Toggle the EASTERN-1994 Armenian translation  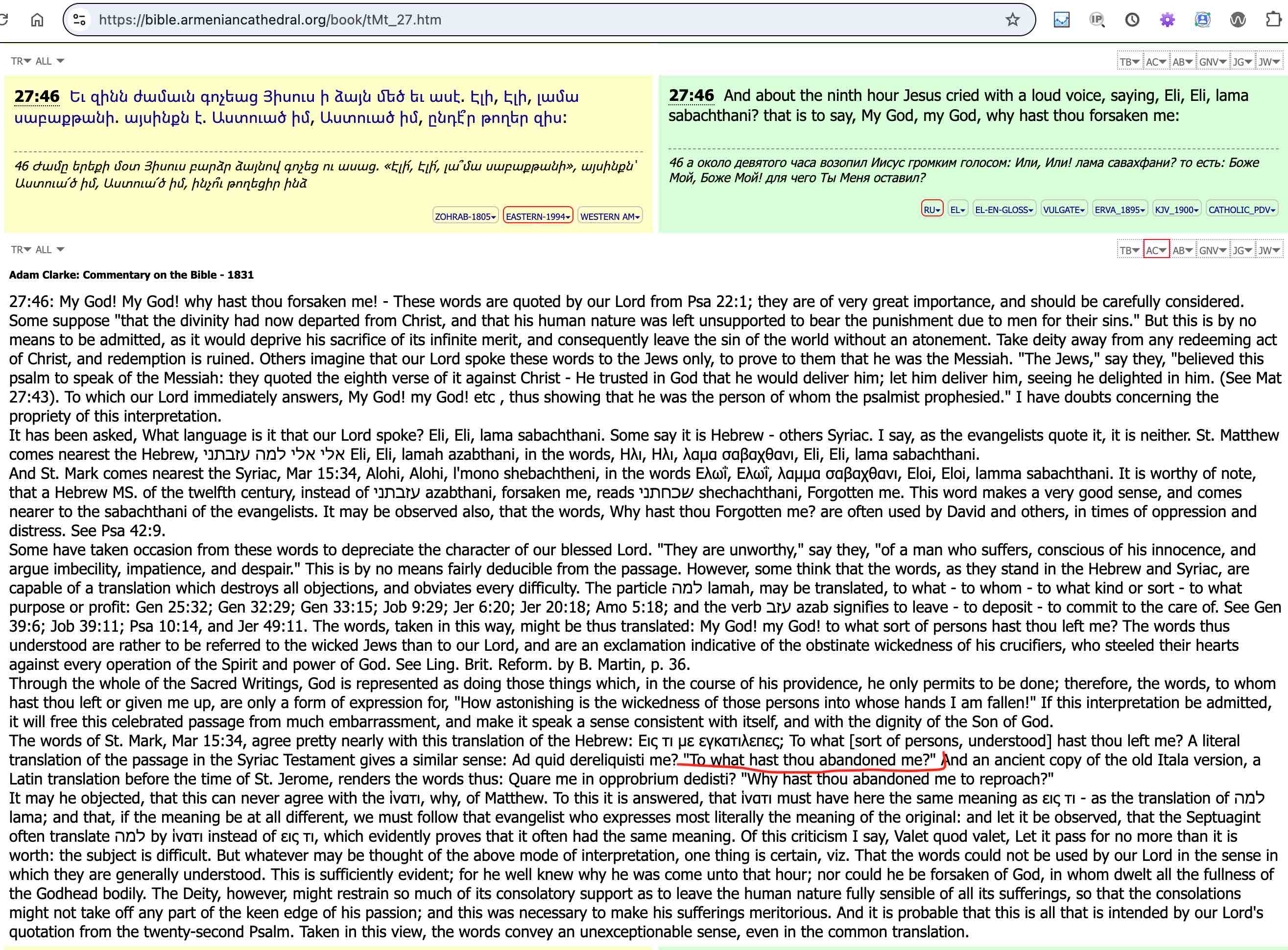538,216
